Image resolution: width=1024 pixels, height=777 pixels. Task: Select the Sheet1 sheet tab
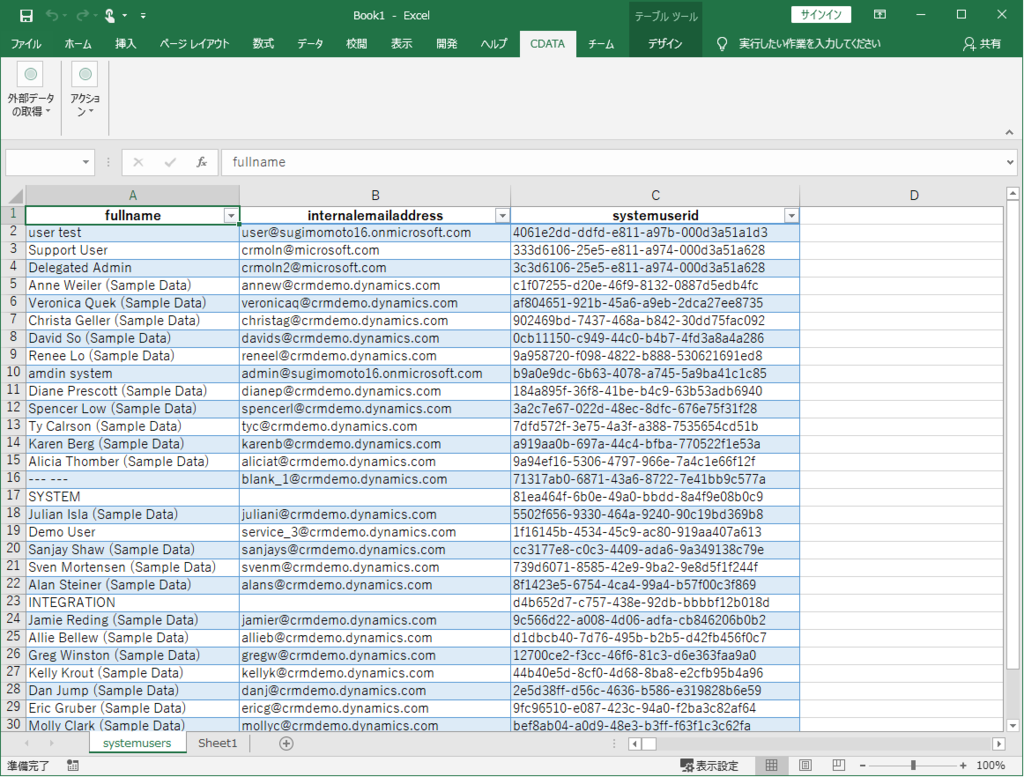click(x=217, y=743)
